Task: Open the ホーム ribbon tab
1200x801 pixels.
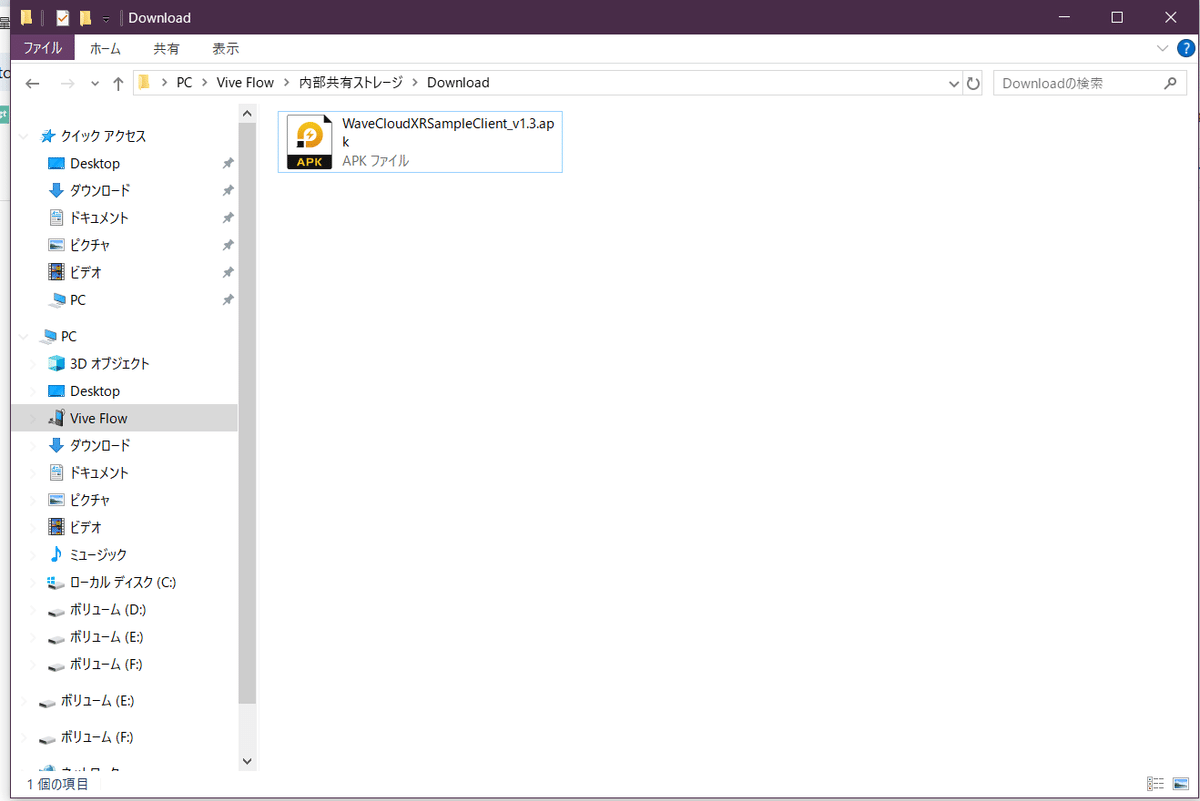Action: pos(105,48)
